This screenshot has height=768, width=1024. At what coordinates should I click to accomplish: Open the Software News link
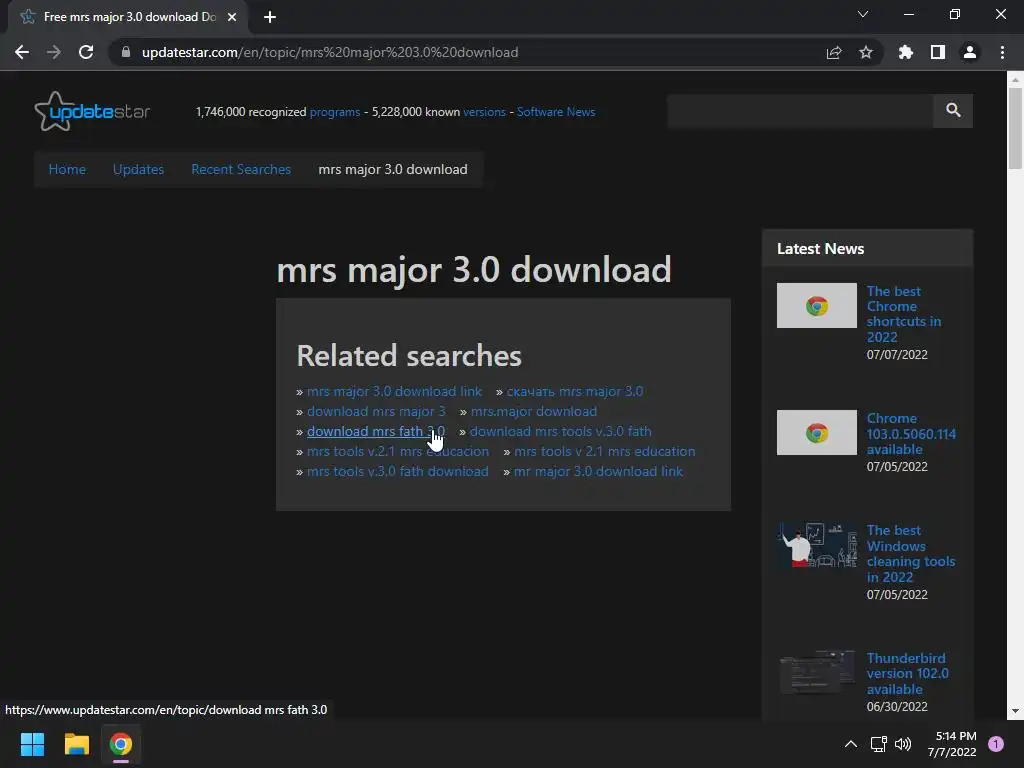(x=556, y=112)
